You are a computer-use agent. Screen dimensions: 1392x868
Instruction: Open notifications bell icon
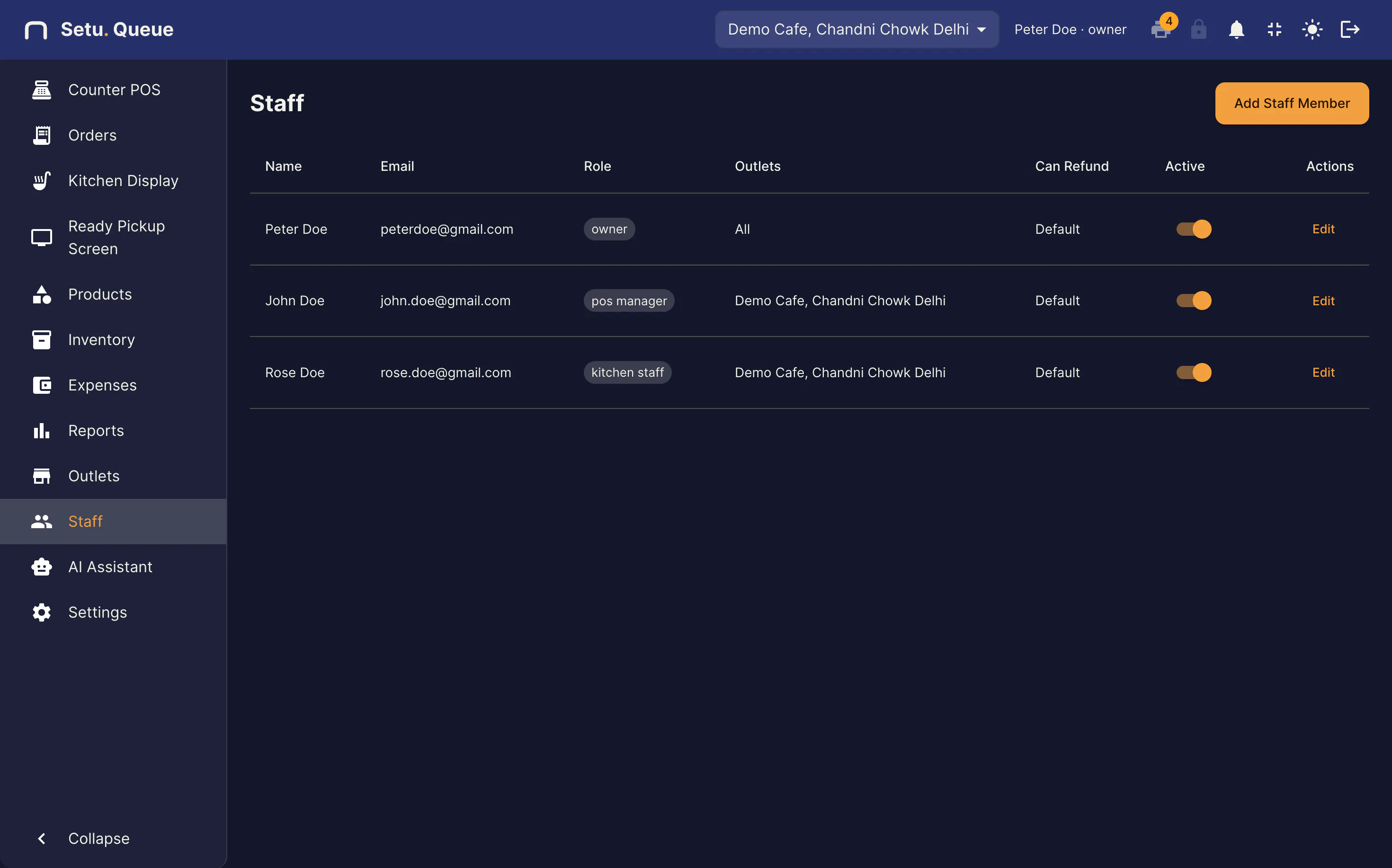click(x=1236, y=29)
